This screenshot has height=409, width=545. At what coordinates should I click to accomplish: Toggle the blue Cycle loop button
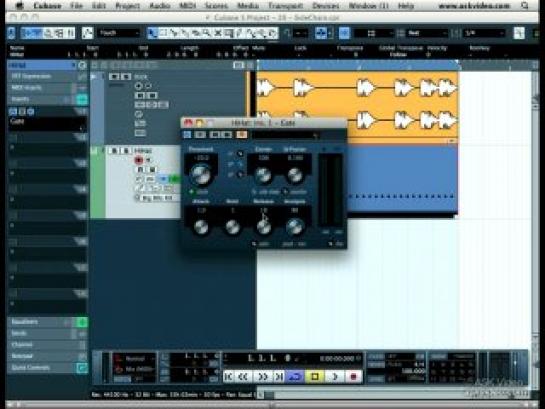295,377
